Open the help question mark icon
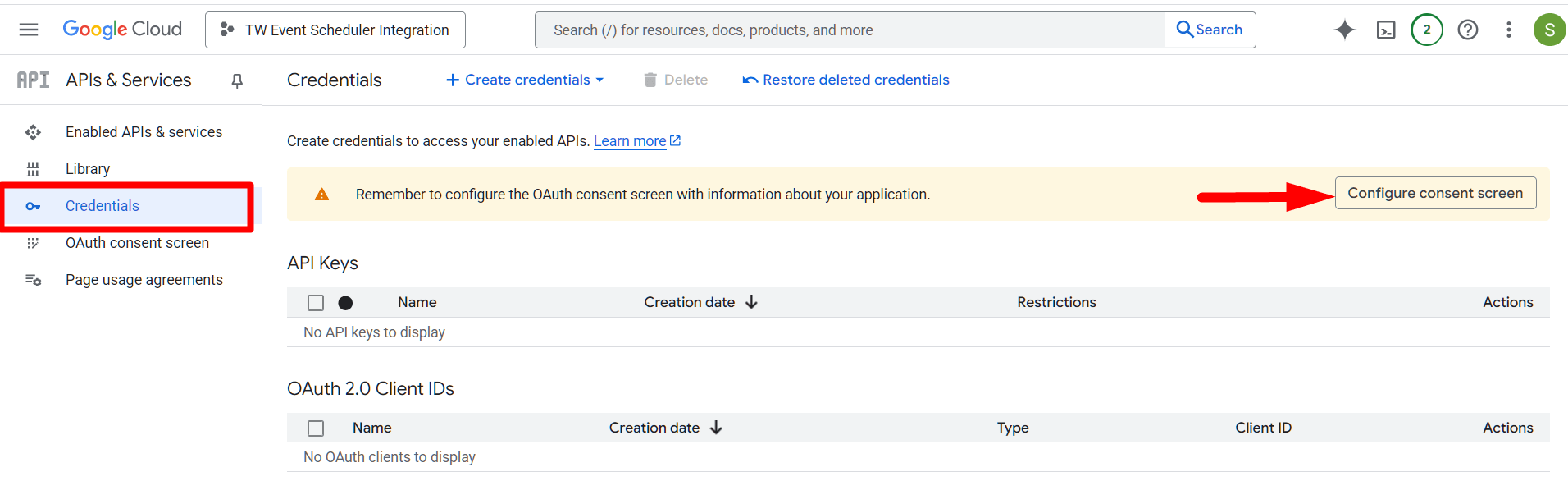 coord(1468,30)
